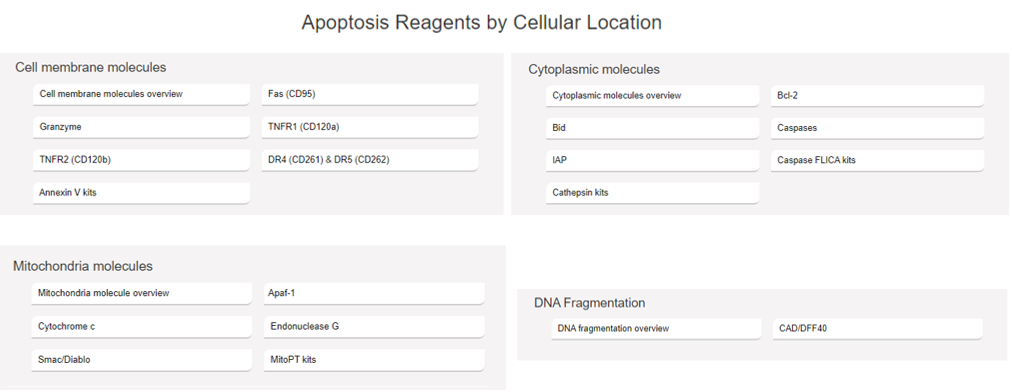Select the Bcl-2 button
Screen dimensions: 1012x392
coord(878,96)
